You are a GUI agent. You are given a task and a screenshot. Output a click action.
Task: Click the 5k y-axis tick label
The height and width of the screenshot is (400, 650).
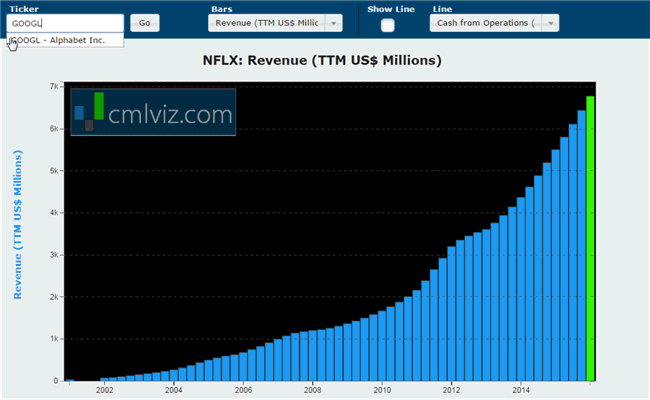[x=54, y=171]
